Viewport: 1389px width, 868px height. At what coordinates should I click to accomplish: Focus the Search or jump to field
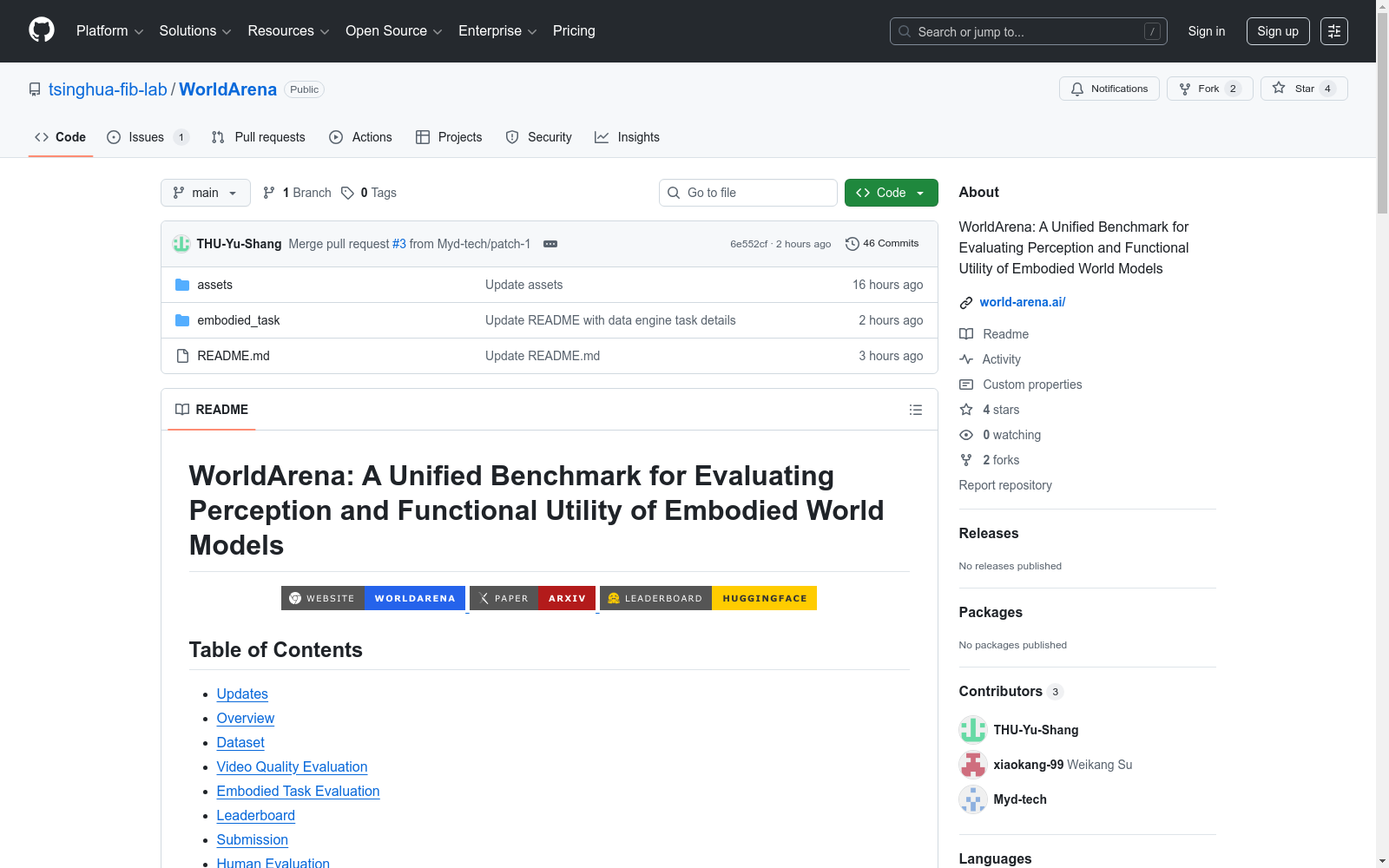pos(1029,31)
